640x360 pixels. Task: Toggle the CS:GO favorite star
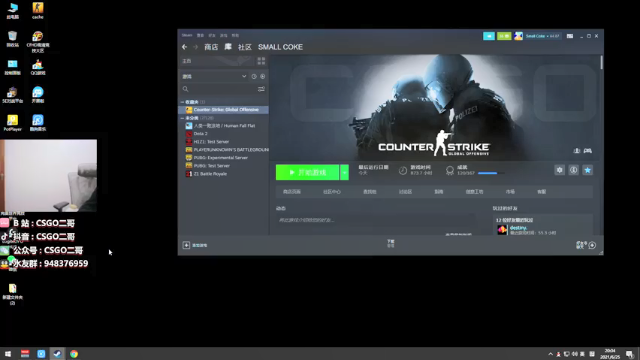point(588,170)
